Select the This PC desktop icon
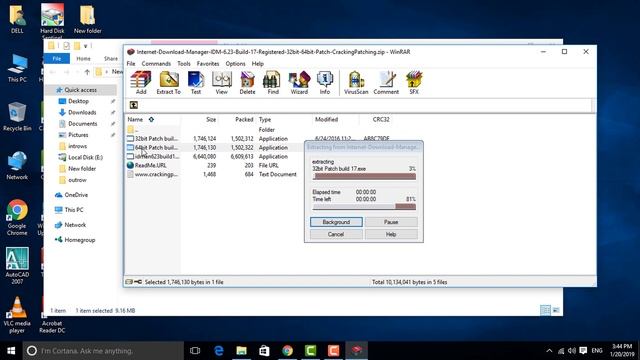 tap(17, 68)
